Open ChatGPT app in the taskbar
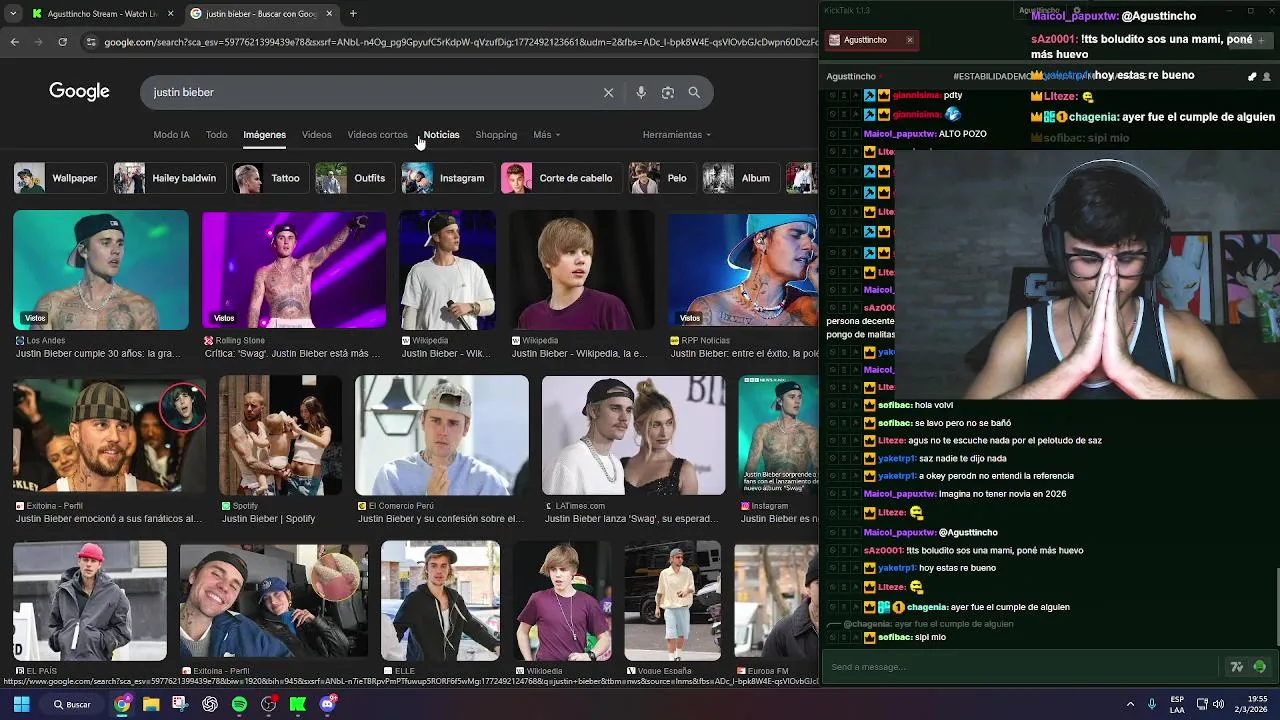Image resolution: width=1280 pixels, height=720 pixels. coord(209,704)
